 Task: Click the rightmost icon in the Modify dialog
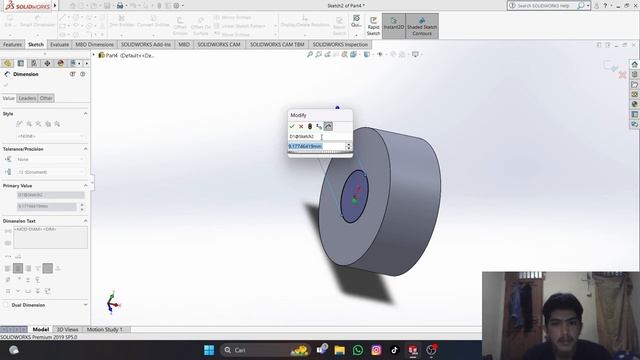(328, 127)
